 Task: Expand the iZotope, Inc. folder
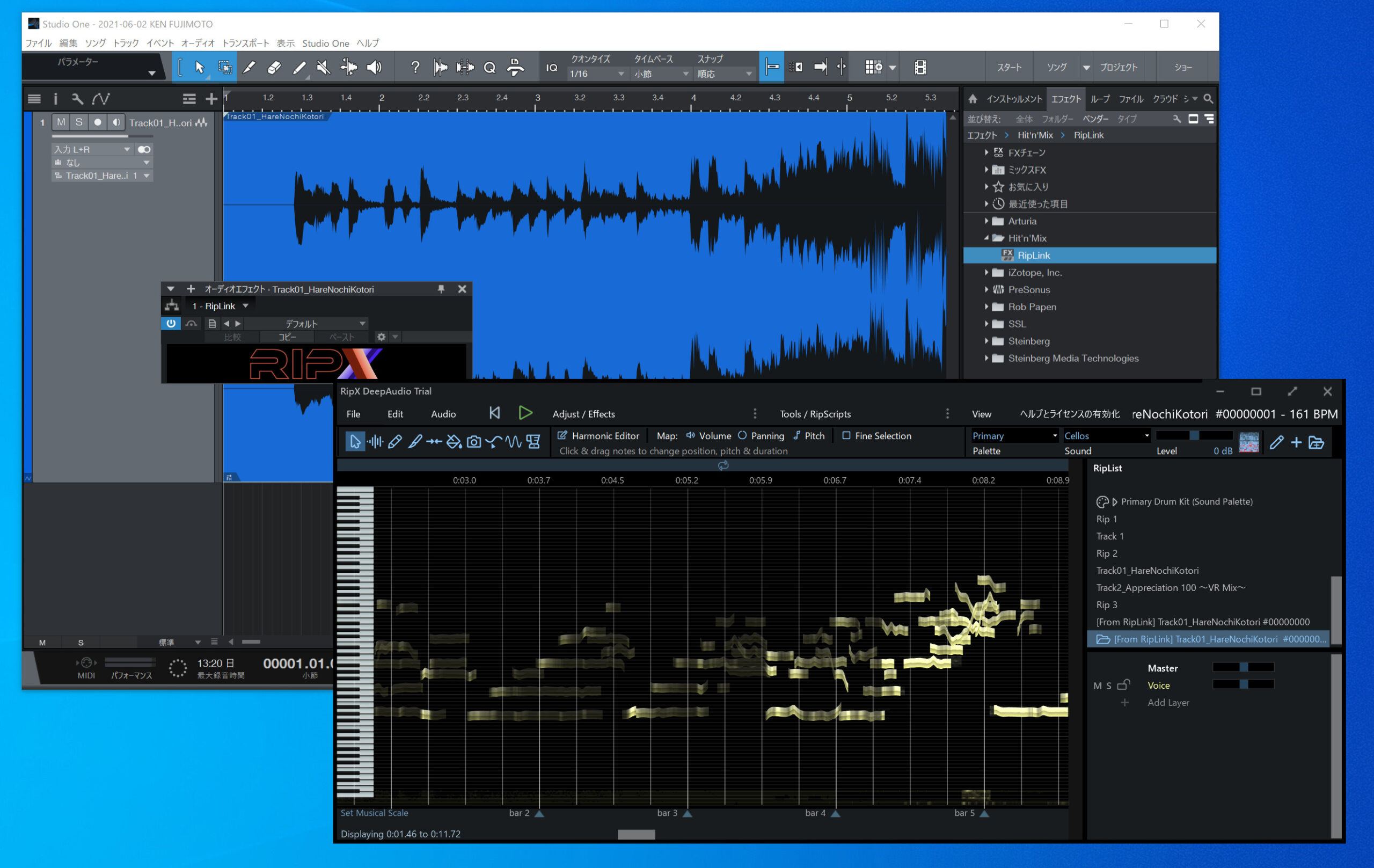pyautogui.click(x=986, y=272)
